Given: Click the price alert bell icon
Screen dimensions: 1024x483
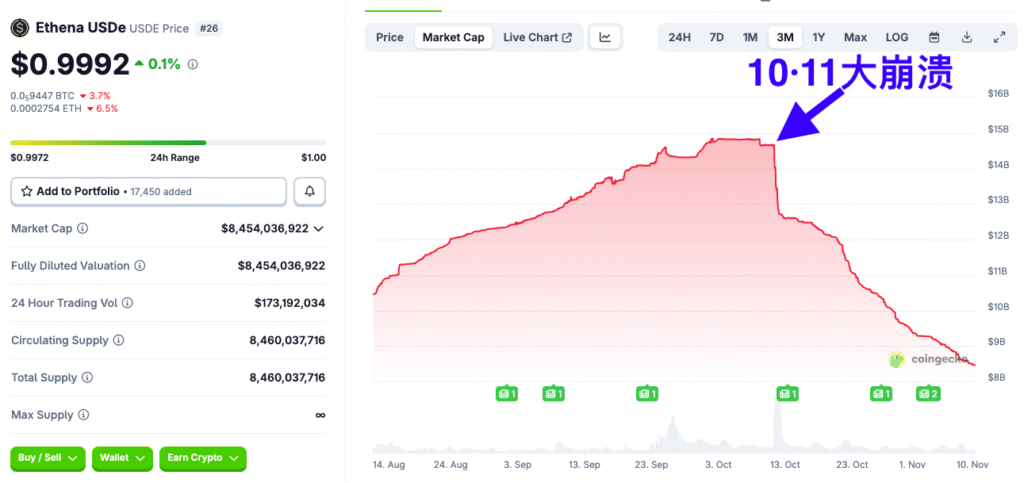Looking at the screenshot, I should 310,191.
